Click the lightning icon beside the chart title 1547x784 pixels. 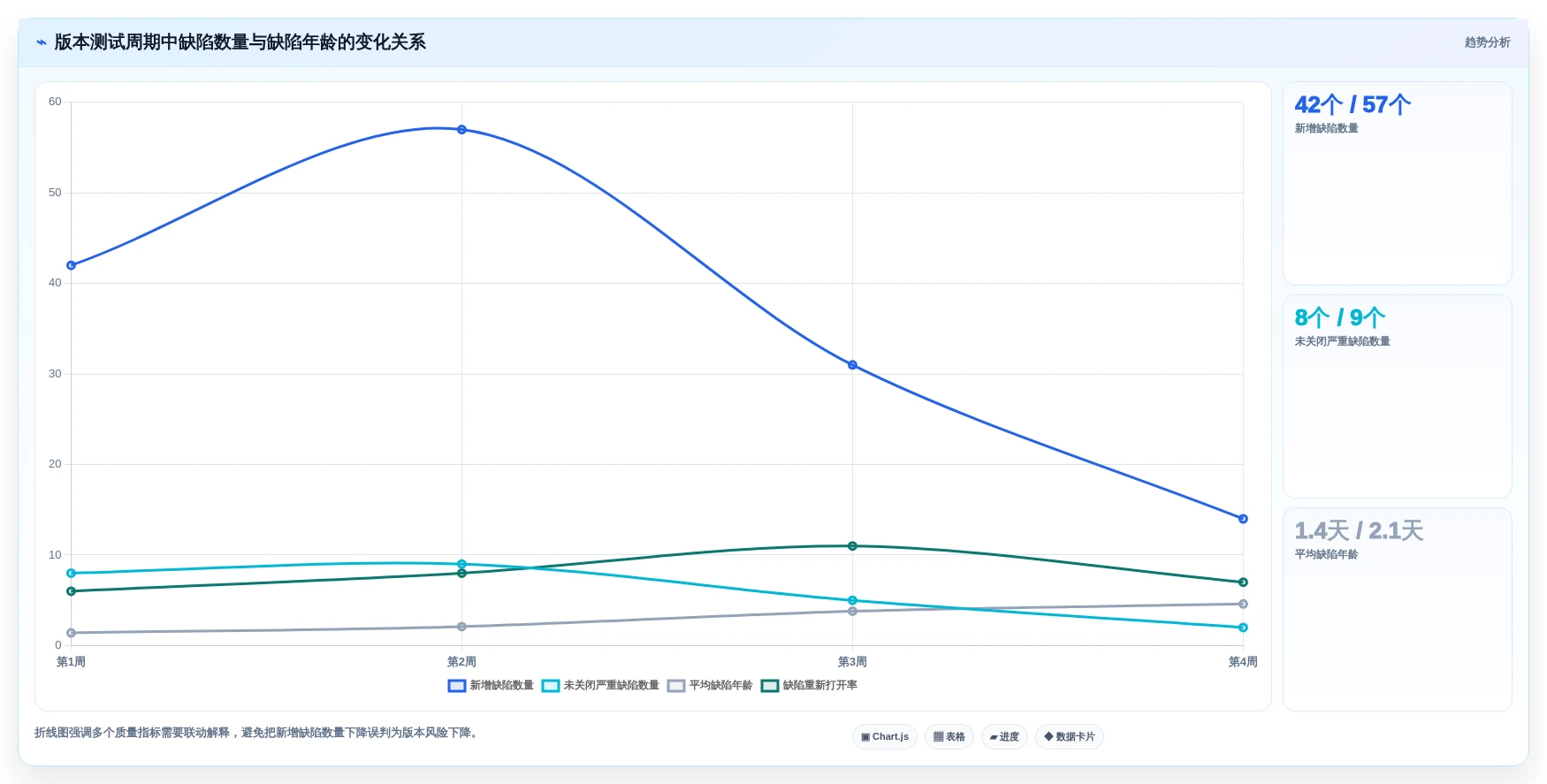(41, 42)
